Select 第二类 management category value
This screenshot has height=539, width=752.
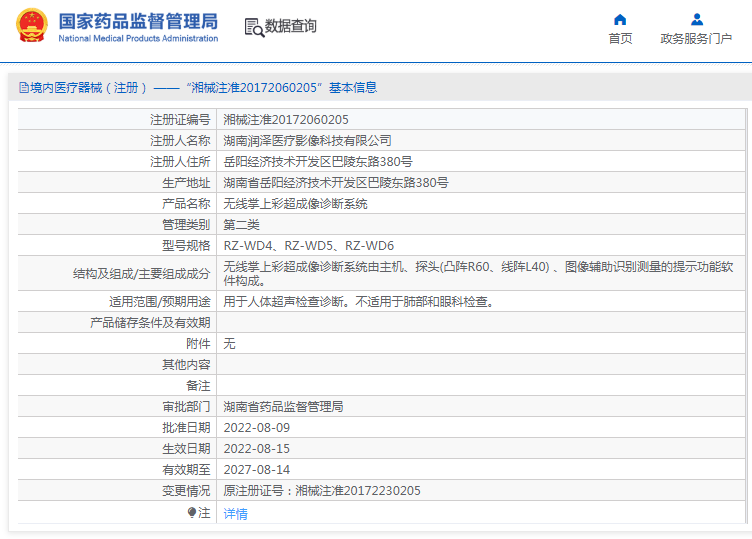[242, 225]
